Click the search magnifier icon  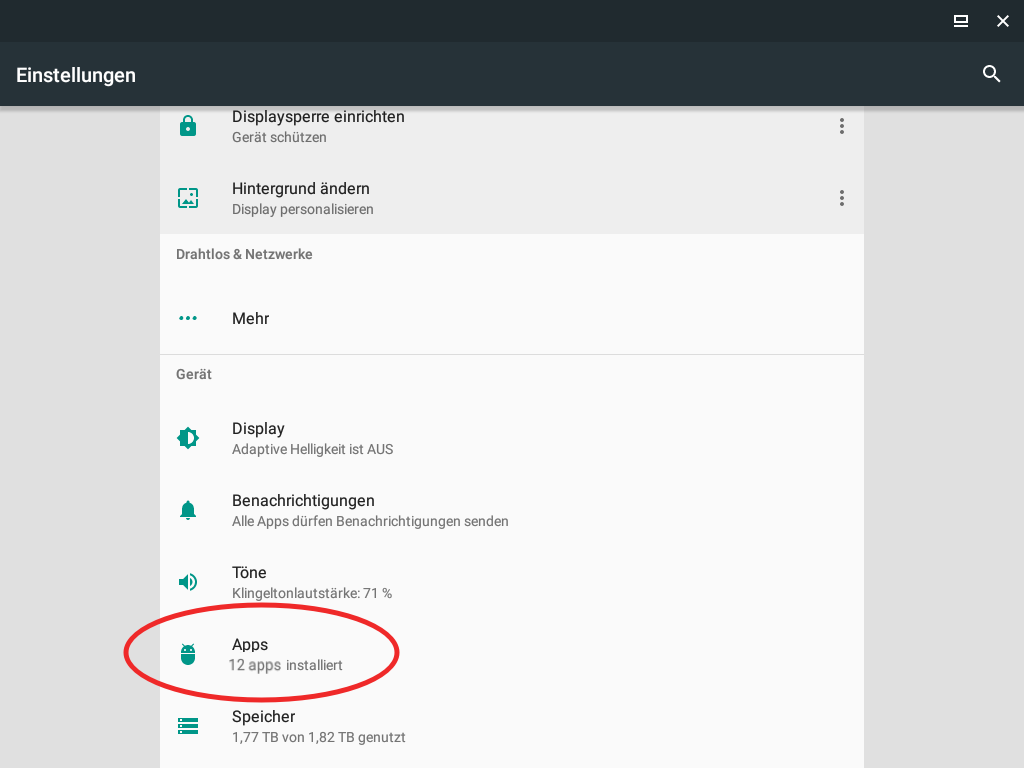[991, 74]
